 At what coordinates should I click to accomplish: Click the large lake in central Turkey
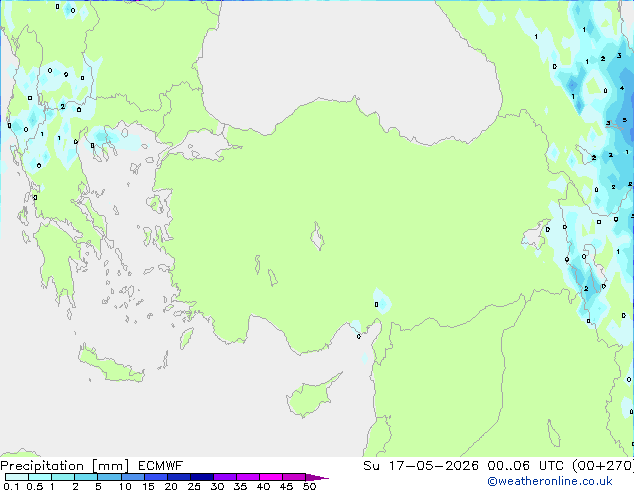(317, 237)
